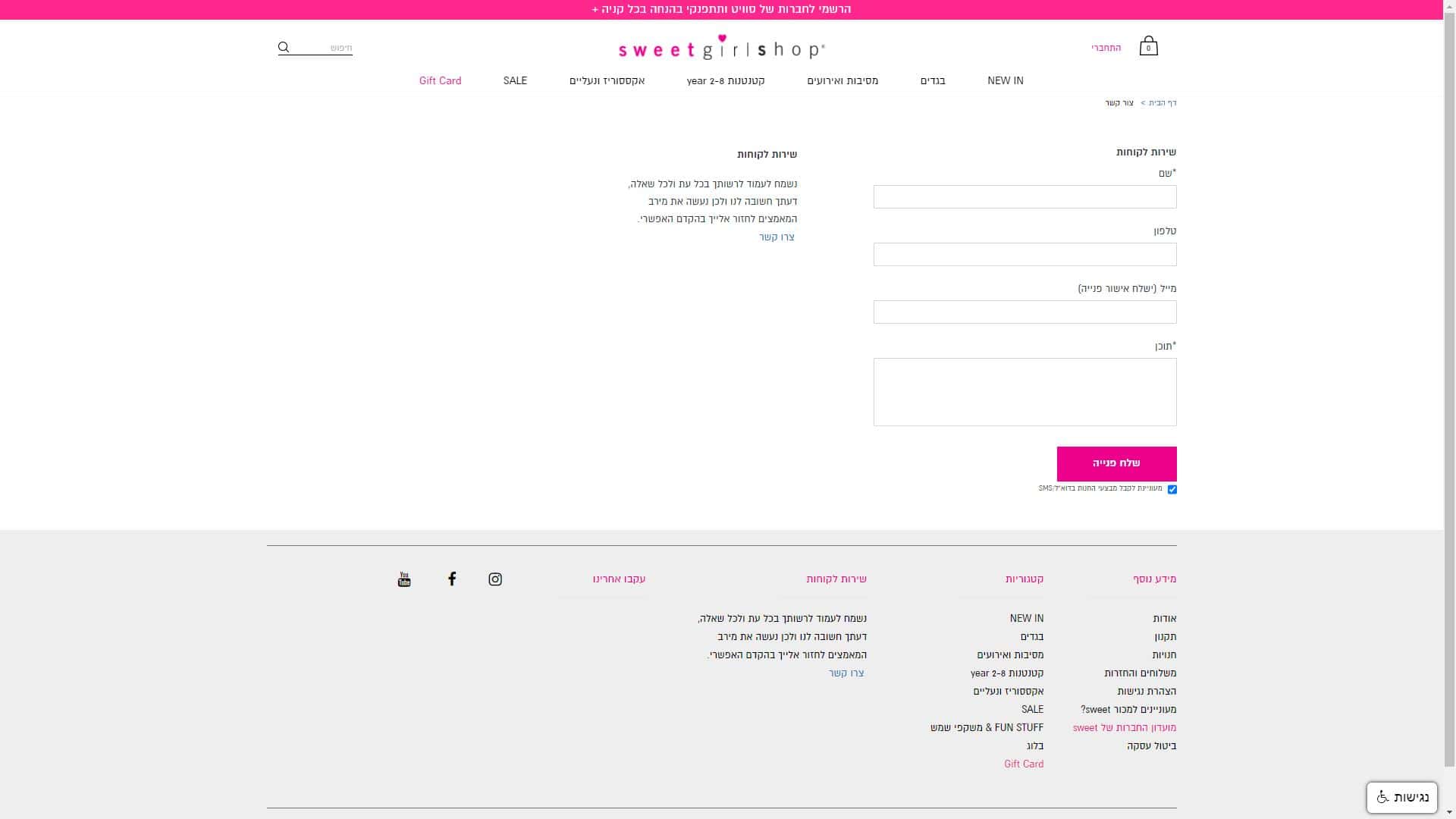This screenshot has width=1456, height=819.
Task: Click the pink שלח פנייה submit button
Action: click(x=1116, y=463)
